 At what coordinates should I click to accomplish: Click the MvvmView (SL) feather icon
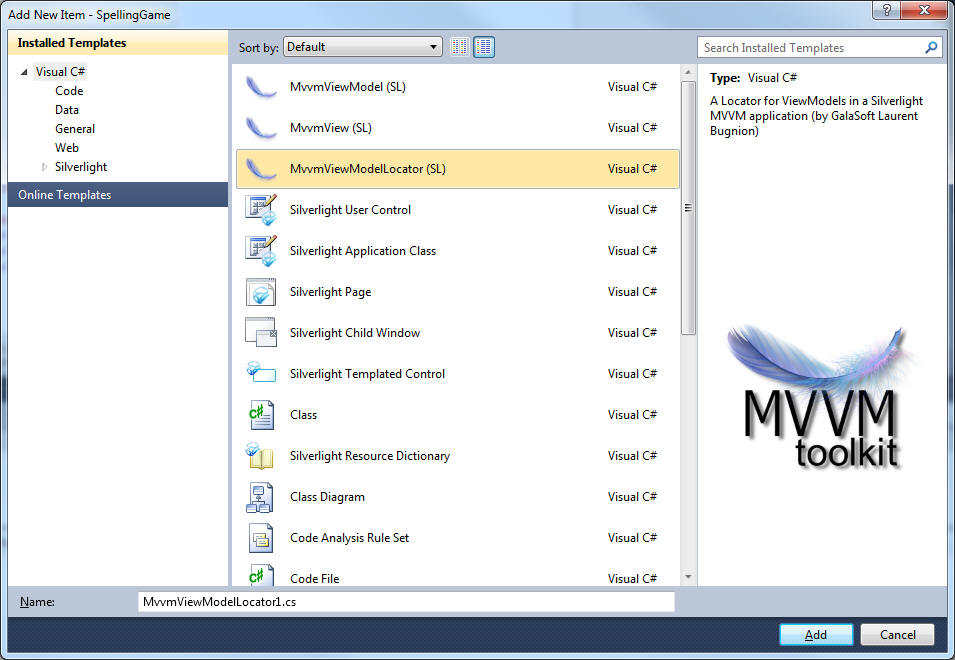[261, 127]
